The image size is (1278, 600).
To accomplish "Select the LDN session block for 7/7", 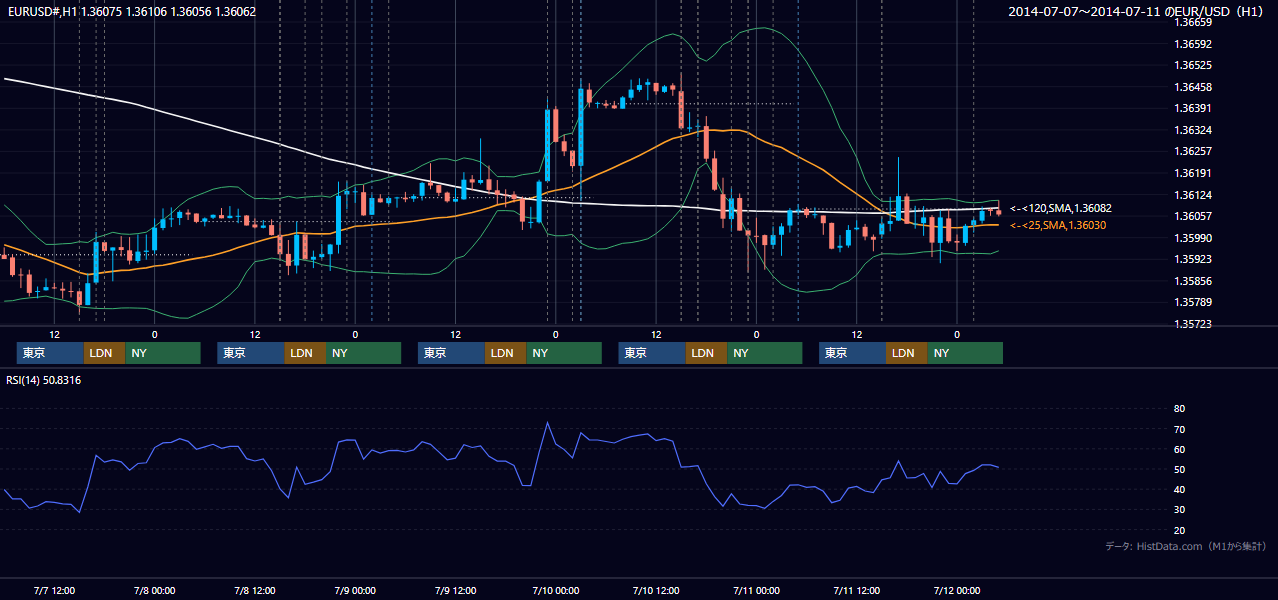I will [x=104, y=353].
